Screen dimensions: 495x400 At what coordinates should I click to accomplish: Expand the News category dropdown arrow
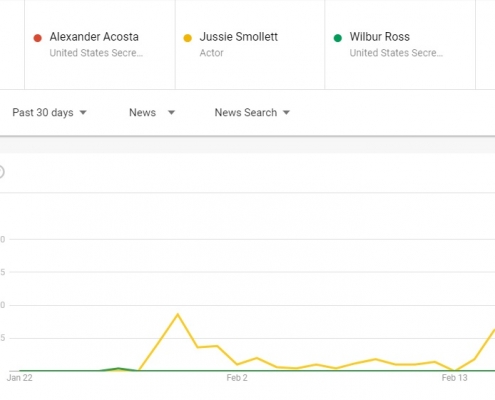[x=171, y=113]
